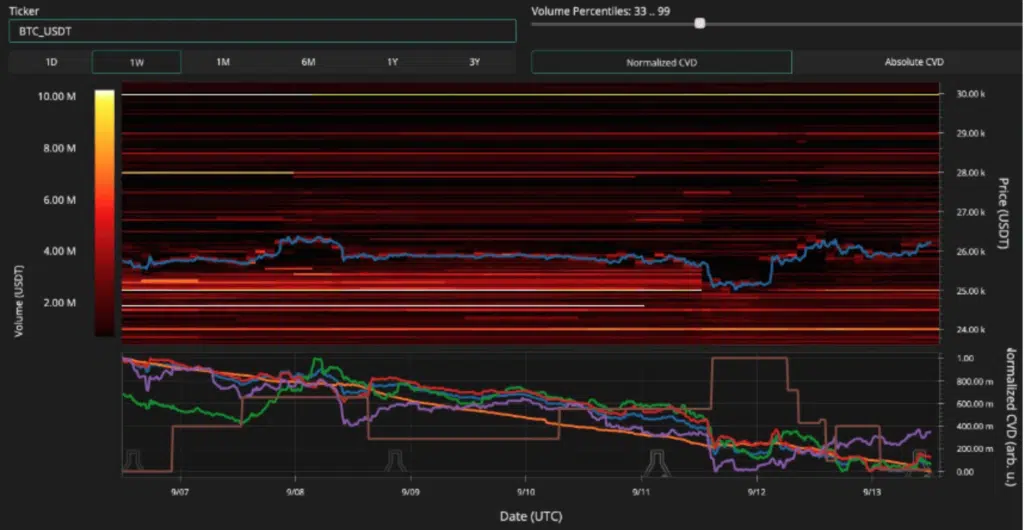This screenshot has width=1024, height=530.
Task: Click the 9/12 date axis label
Action: click(757, 491)
